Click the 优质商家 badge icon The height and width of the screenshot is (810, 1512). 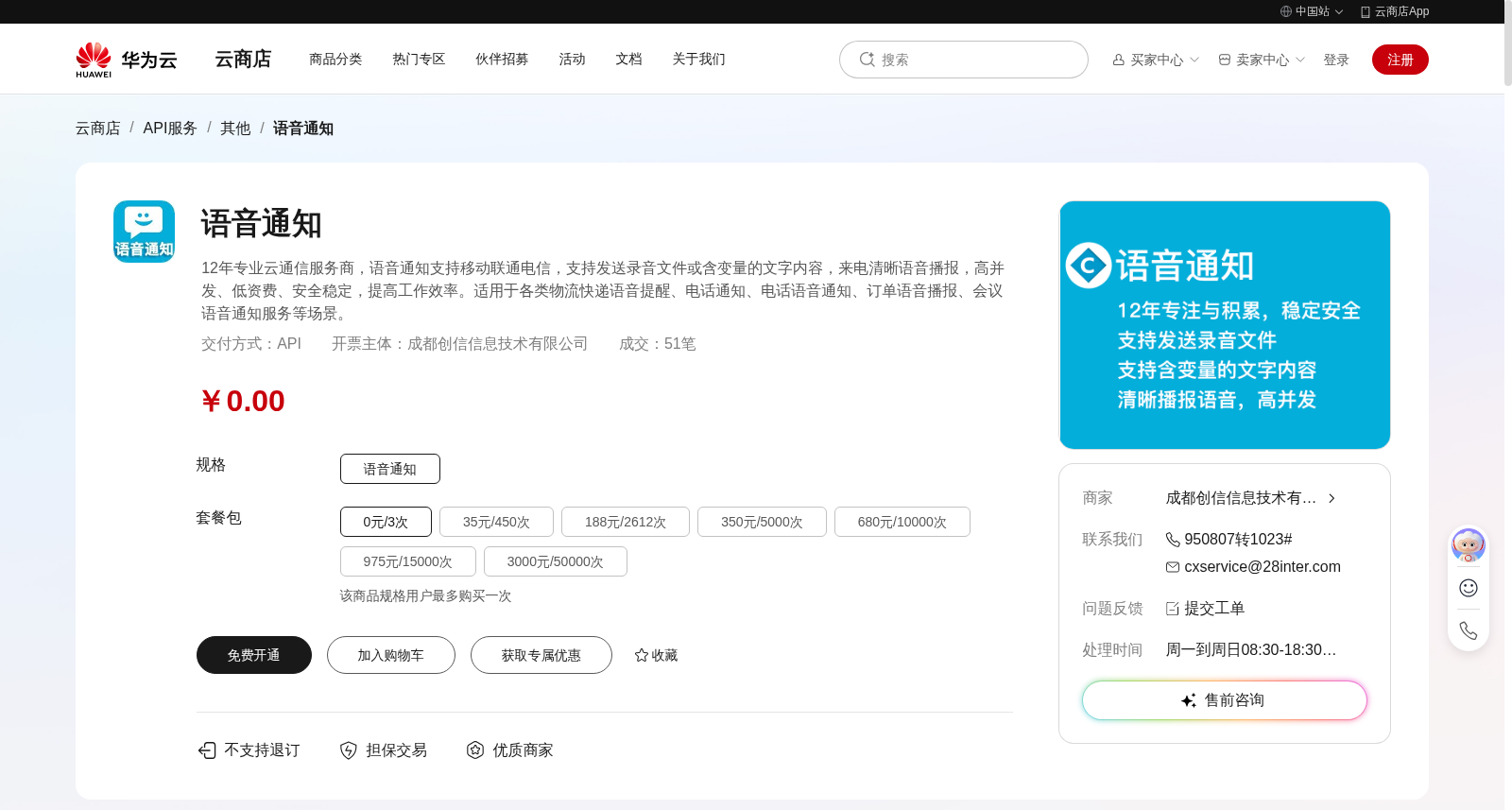475,750
